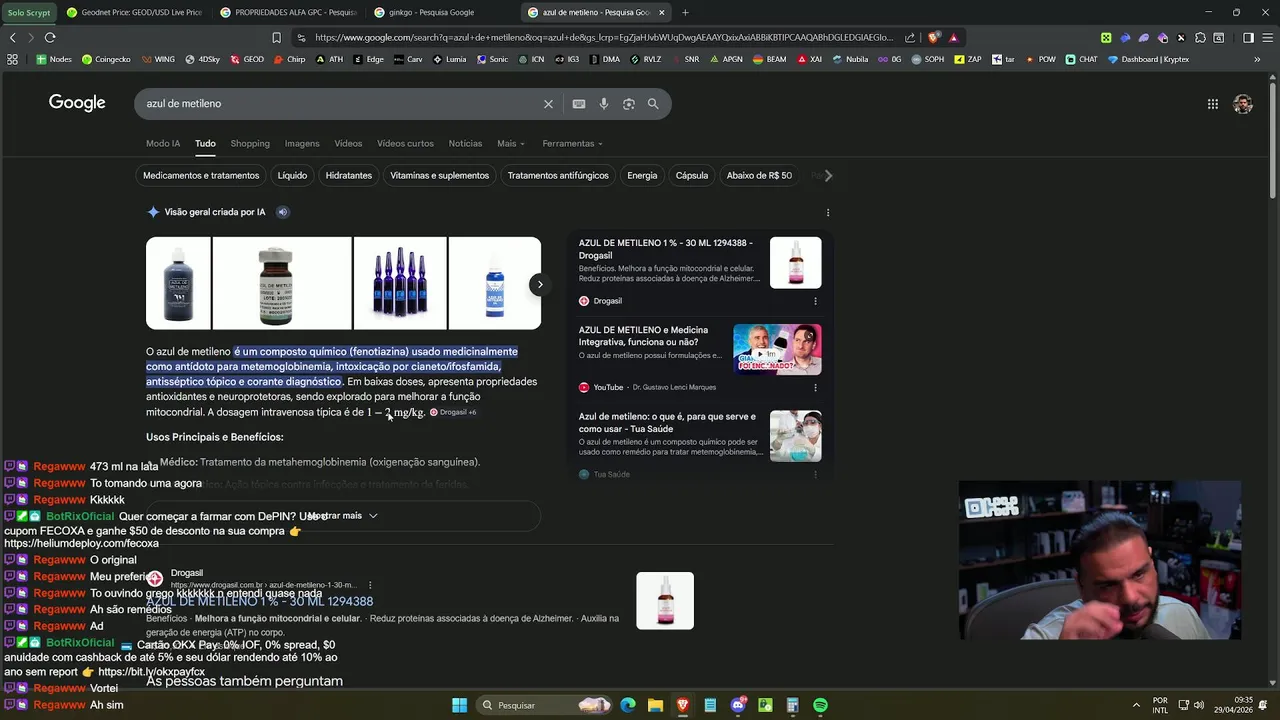Select the Vídeos results tab
The width and height of the screenshot is (1280, 720).
(x=348, y=143)
